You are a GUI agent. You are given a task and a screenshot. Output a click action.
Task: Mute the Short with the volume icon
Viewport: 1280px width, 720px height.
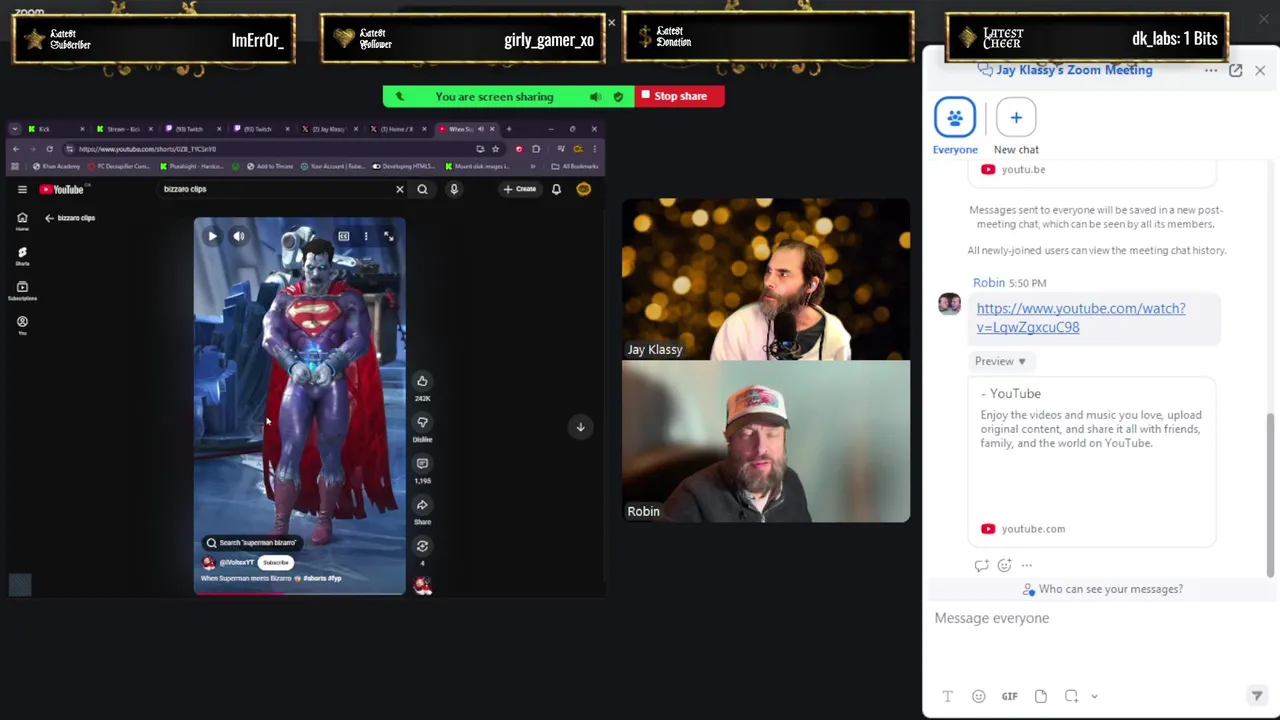pyautogui.click(x=239, y=236)
